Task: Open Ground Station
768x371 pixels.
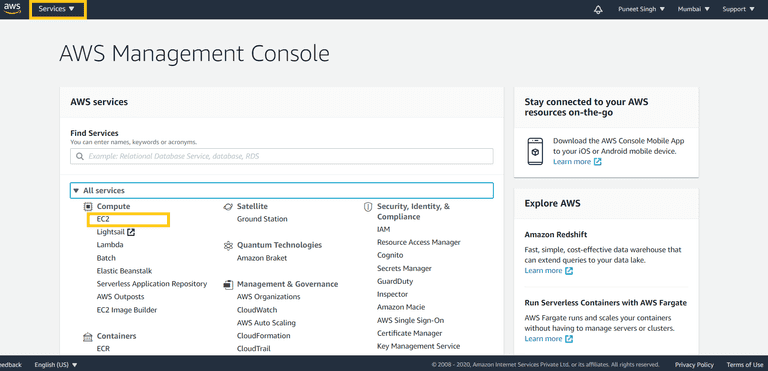Action: tap(262, 219)
